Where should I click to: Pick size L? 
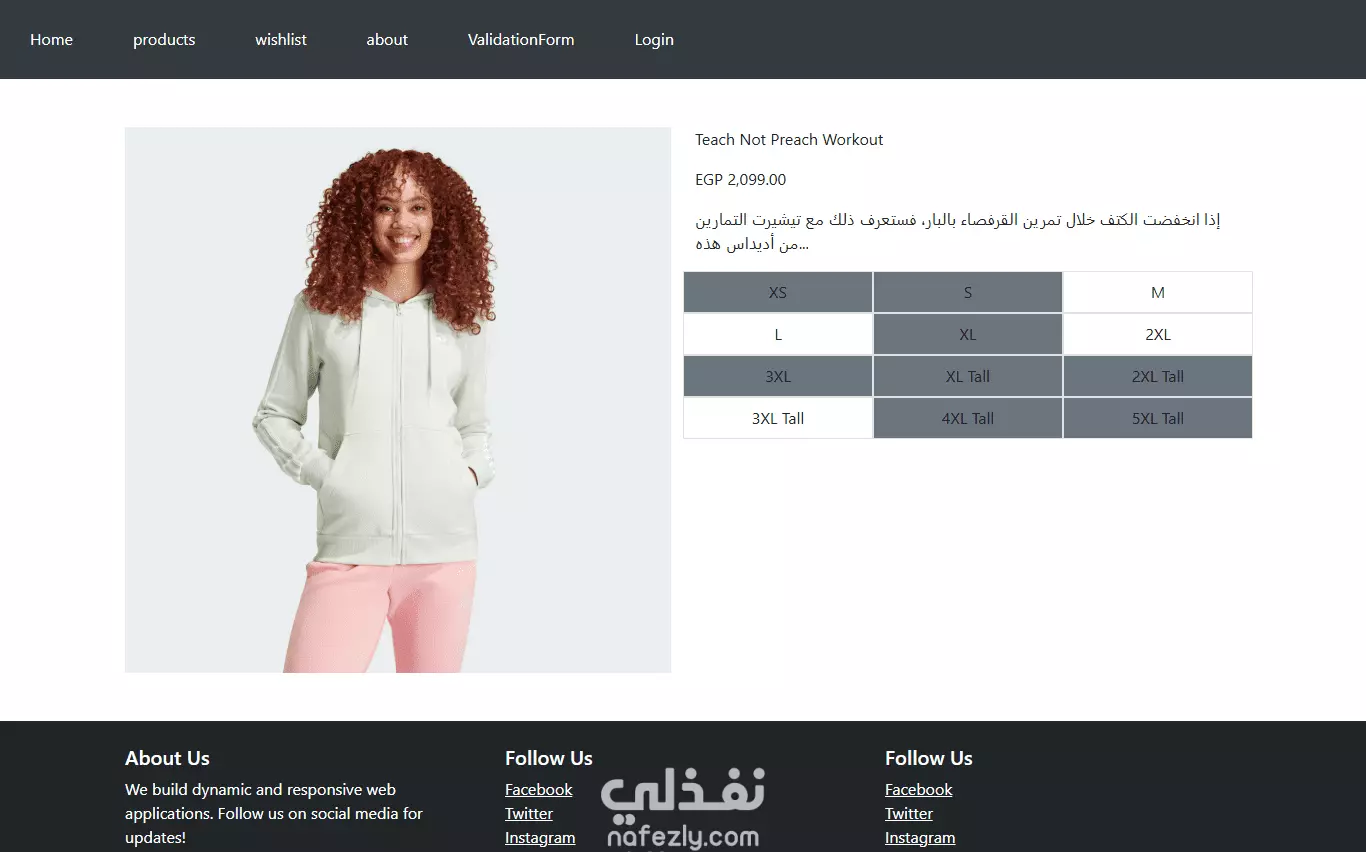coord(778,334)
